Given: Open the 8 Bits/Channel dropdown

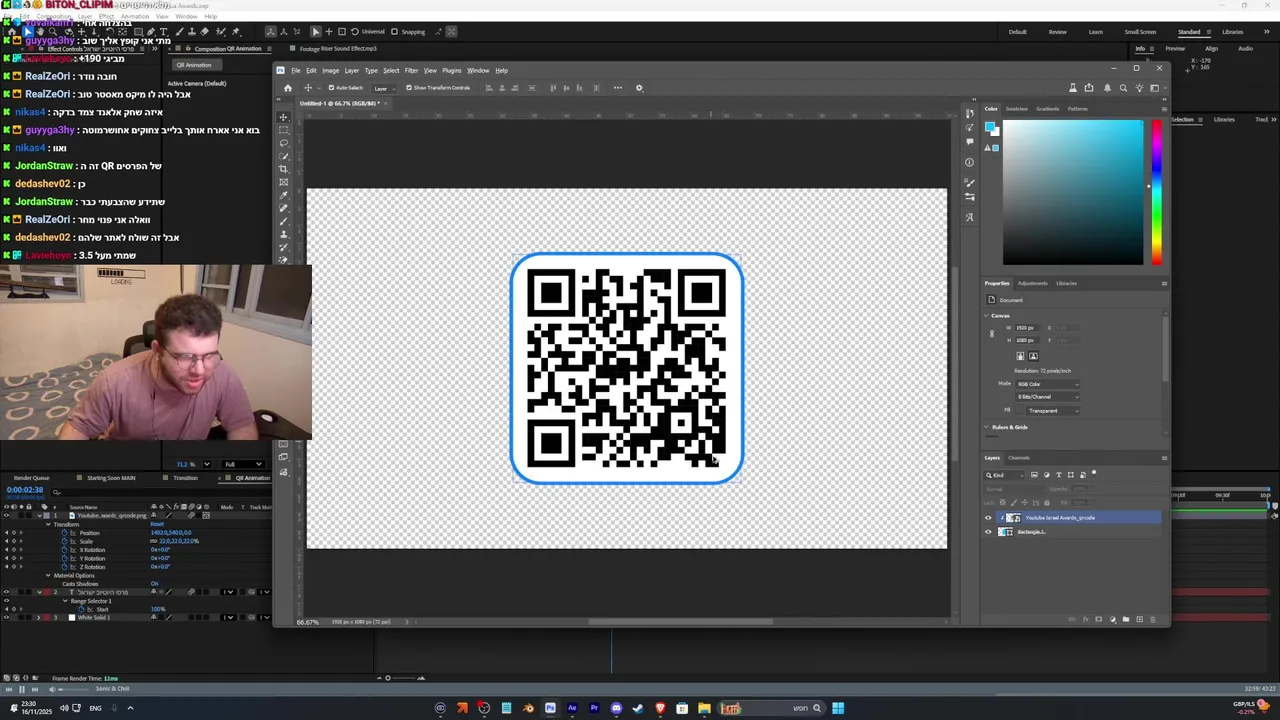Looking at the screenshot, I should tap(1048, 397).
